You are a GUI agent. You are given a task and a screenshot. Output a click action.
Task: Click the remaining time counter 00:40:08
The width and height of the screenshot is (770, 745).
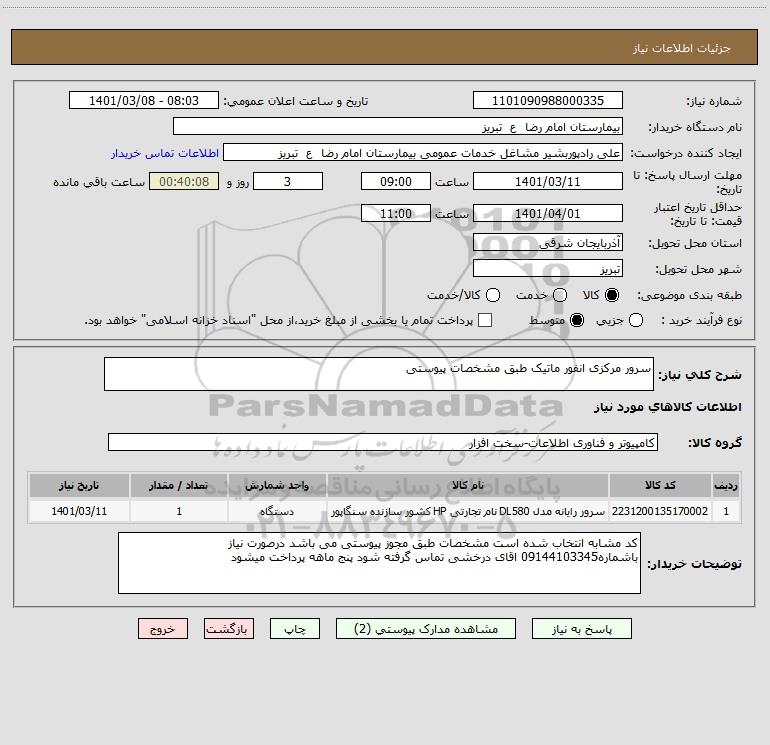[184, 181]
